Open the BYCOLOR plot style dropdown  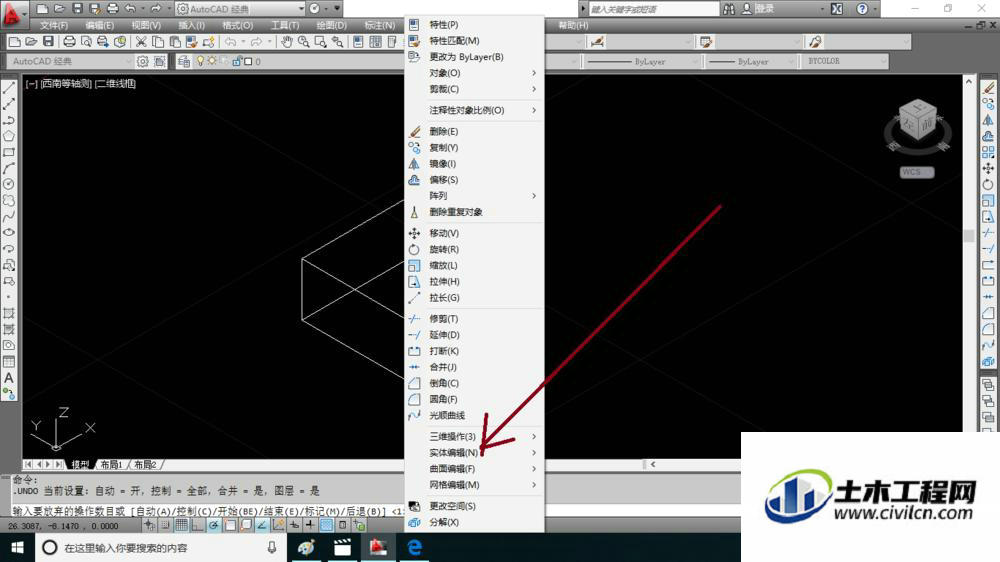[x=846, y=61]
